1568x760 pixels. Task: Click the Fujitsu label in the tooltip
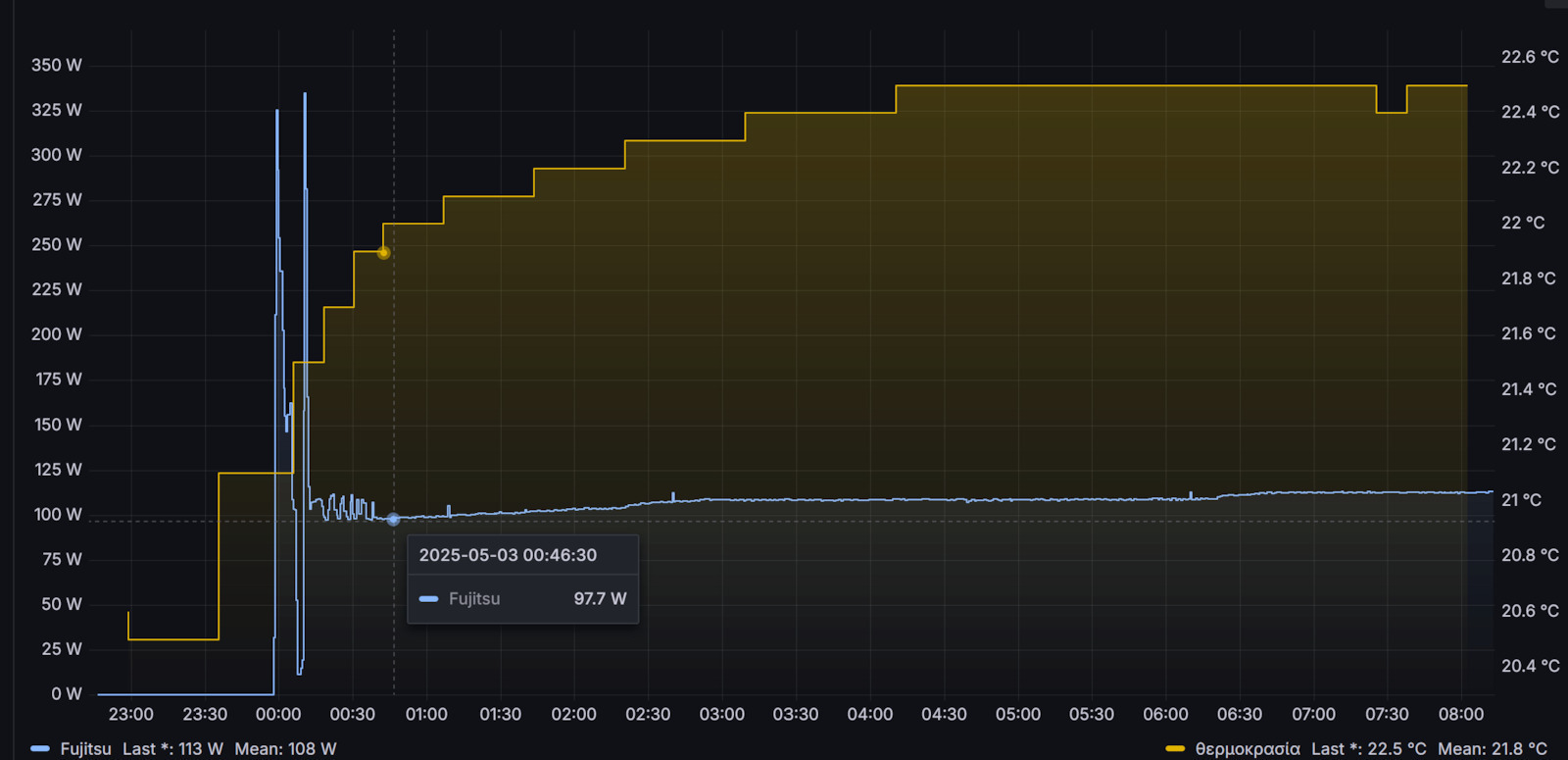tap(474, 598)
